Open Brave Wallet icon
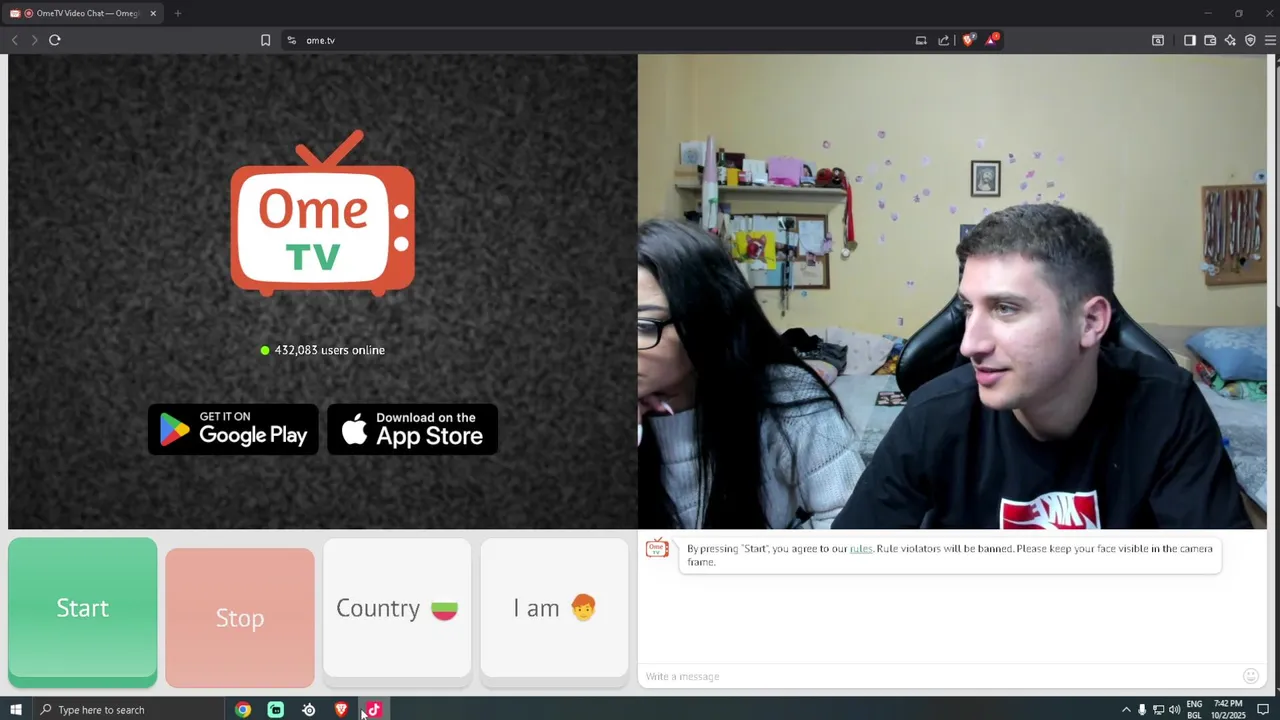 tap(1210, 40)
